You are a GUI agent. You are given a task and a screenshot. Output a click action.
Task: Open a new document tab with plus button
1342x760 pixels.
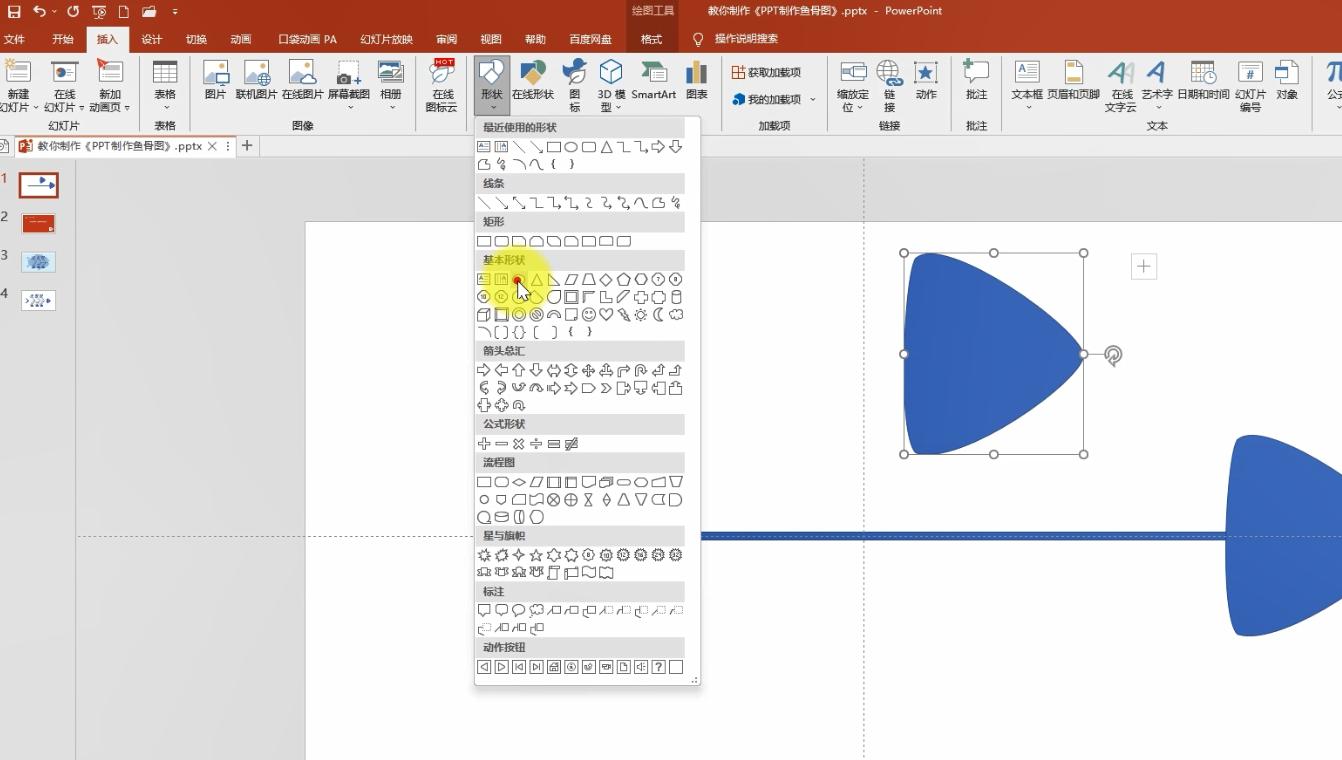point(247,146)
